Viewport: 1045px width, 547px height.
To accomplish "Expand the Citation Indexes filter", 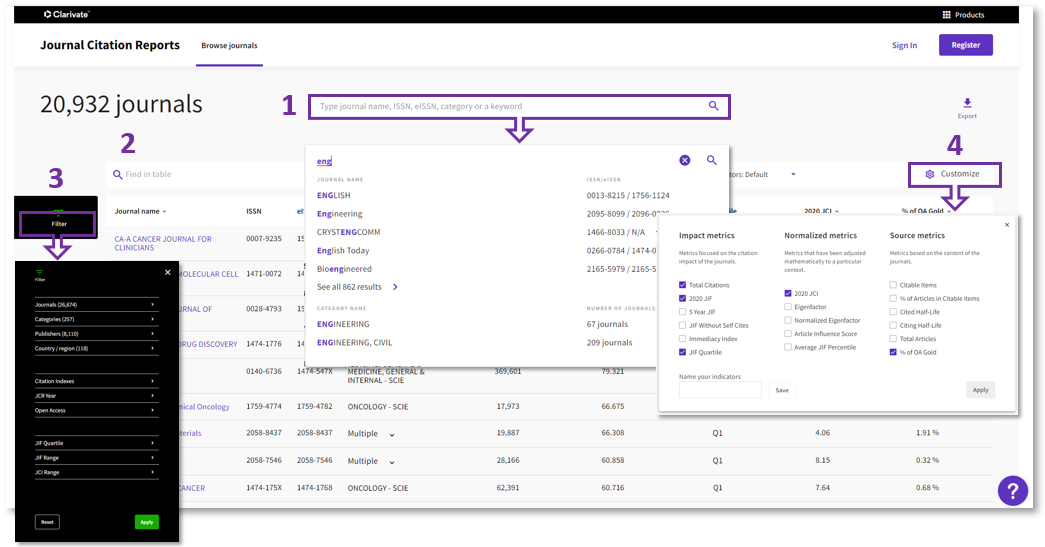I will coord(95,381).
